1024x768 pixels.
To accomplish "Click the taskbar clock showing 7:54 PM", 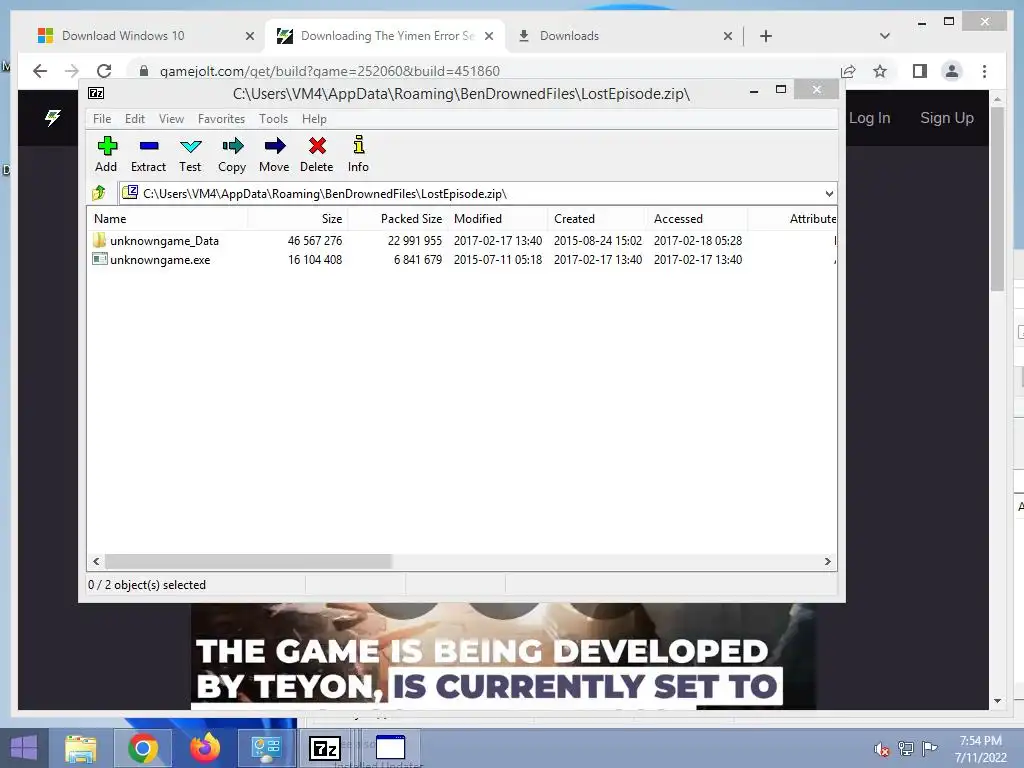I will pos(980,749).
